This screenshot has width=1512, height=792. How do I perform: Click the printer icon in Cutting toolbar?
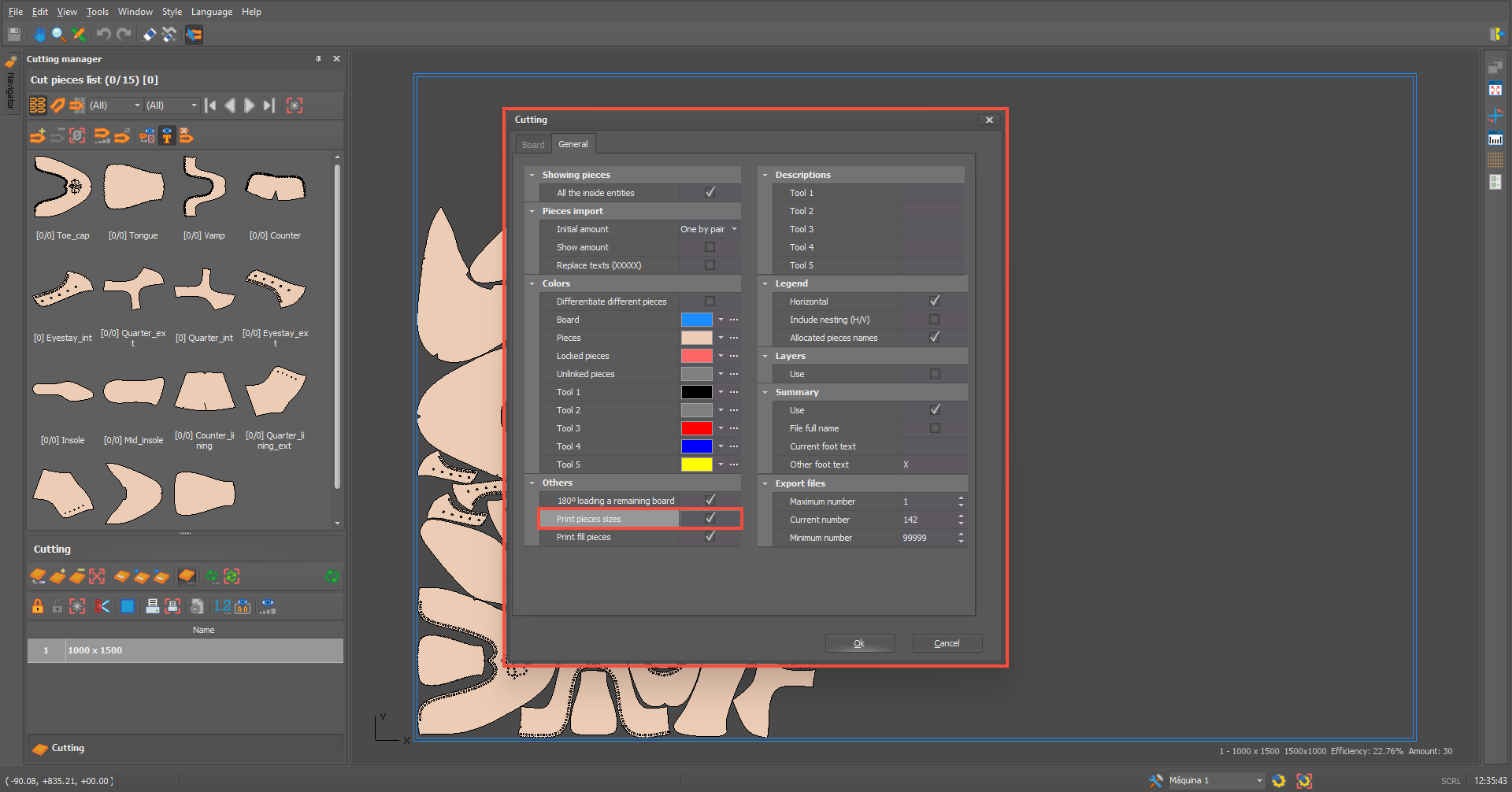pos(152,606)
